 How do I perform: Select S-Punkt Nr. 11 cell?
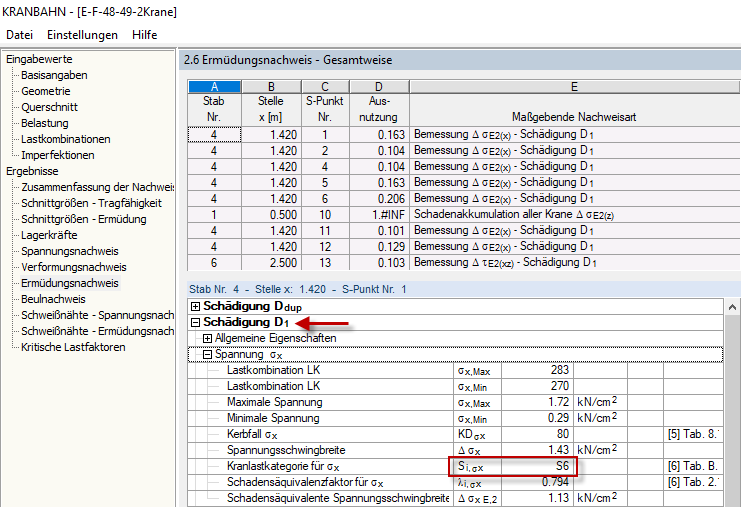click(325, 231)
